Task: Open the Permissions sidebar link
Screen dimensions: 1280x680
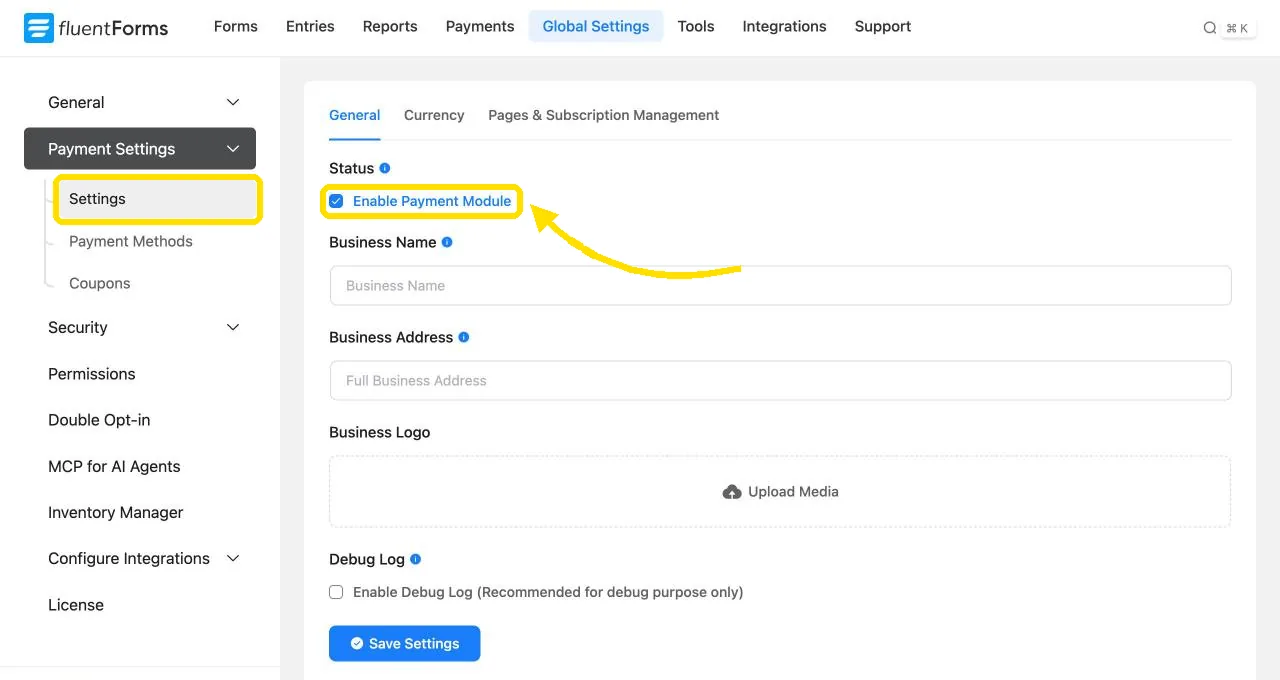Action: 92,374
